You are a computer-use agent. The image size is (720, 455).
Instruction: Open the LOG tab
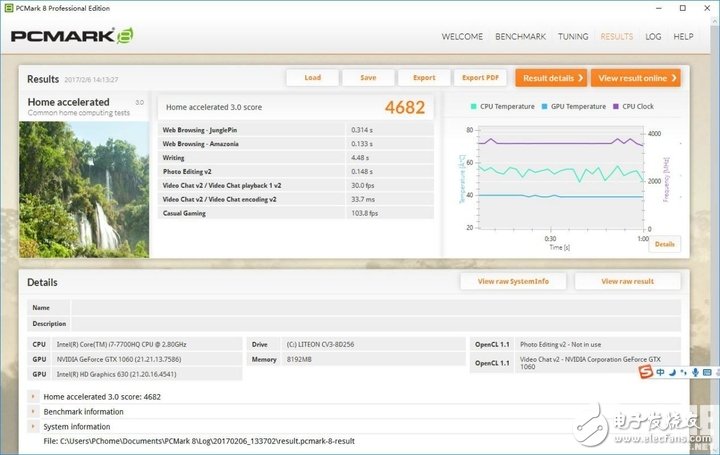coord(653,37)
